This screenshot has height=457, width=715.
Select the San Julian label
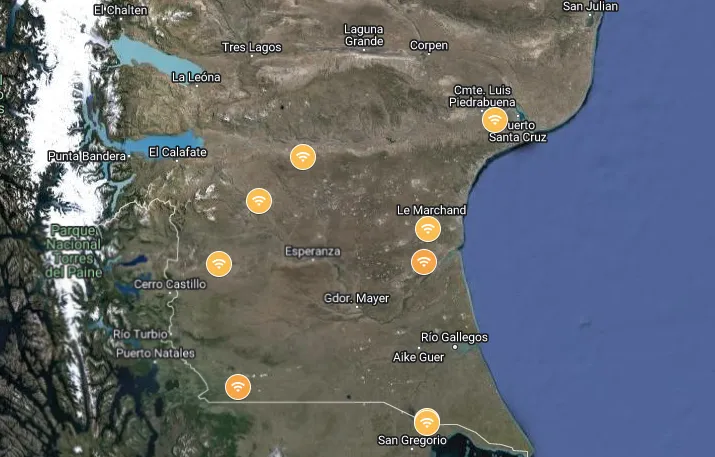point(590,7)
